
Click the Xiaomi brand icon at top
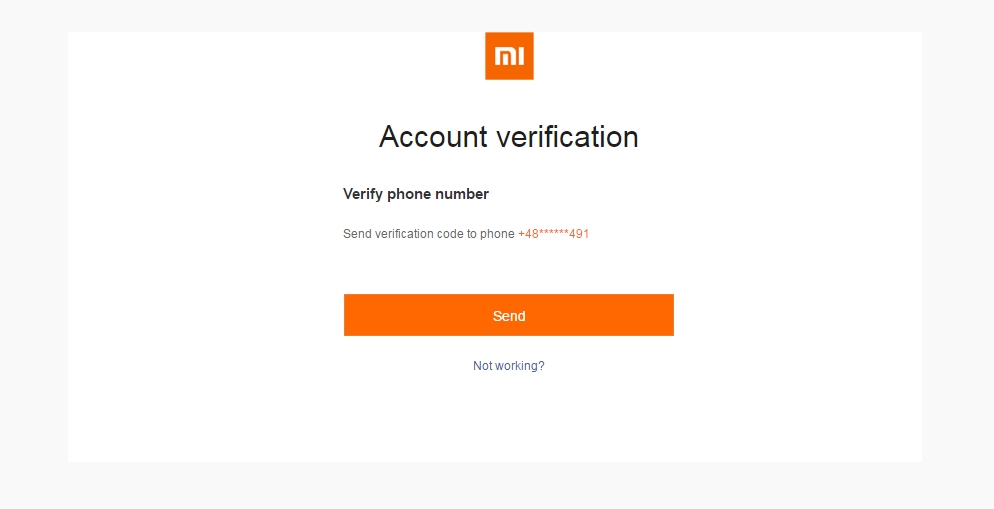pos(509,56)
